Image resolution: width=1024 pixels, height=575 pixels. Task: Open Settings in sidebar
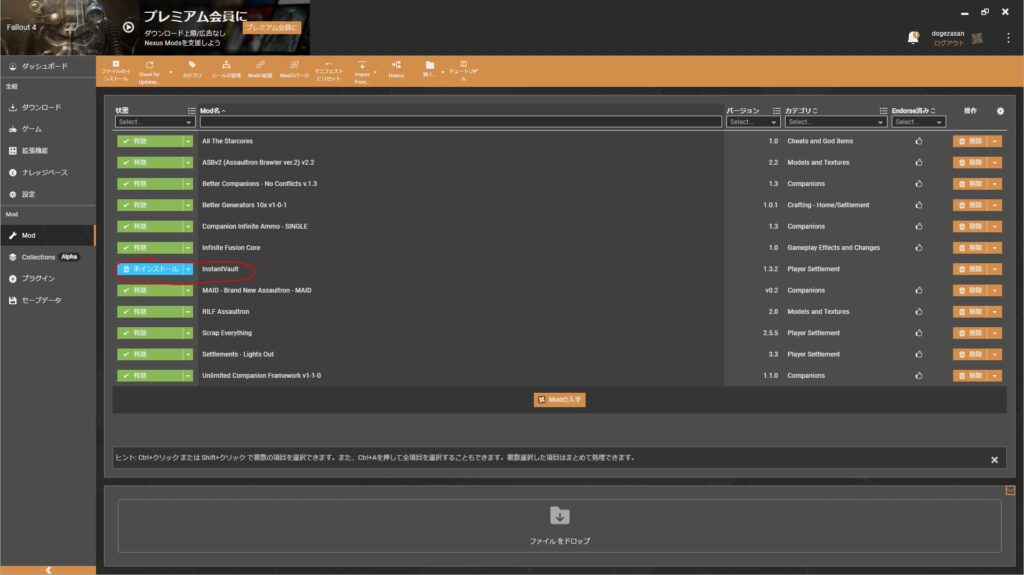(48, 194)
